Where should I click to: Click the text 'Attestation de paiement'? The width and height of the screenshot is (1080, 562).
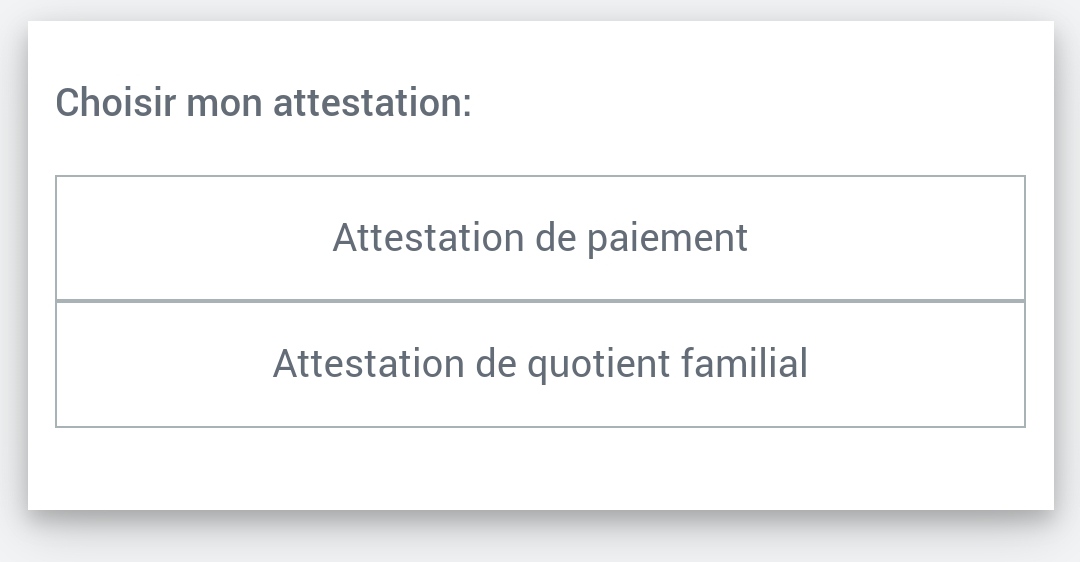(540, 238)
